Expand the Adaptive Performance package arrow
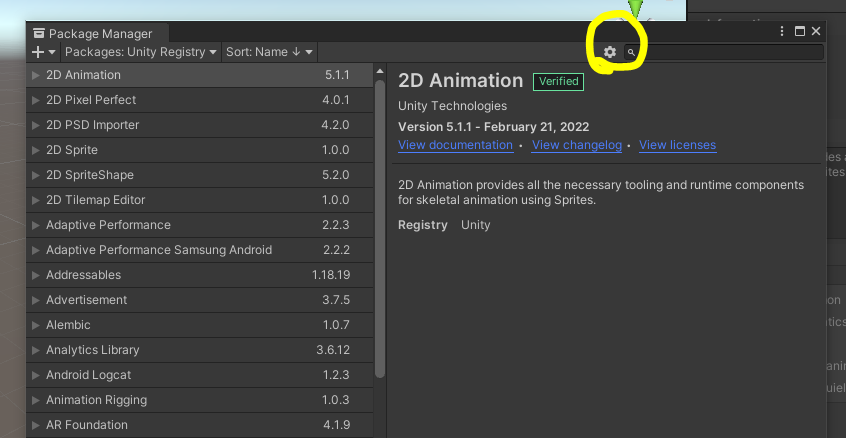Screen dimensions: 846x438 point(36,225)
